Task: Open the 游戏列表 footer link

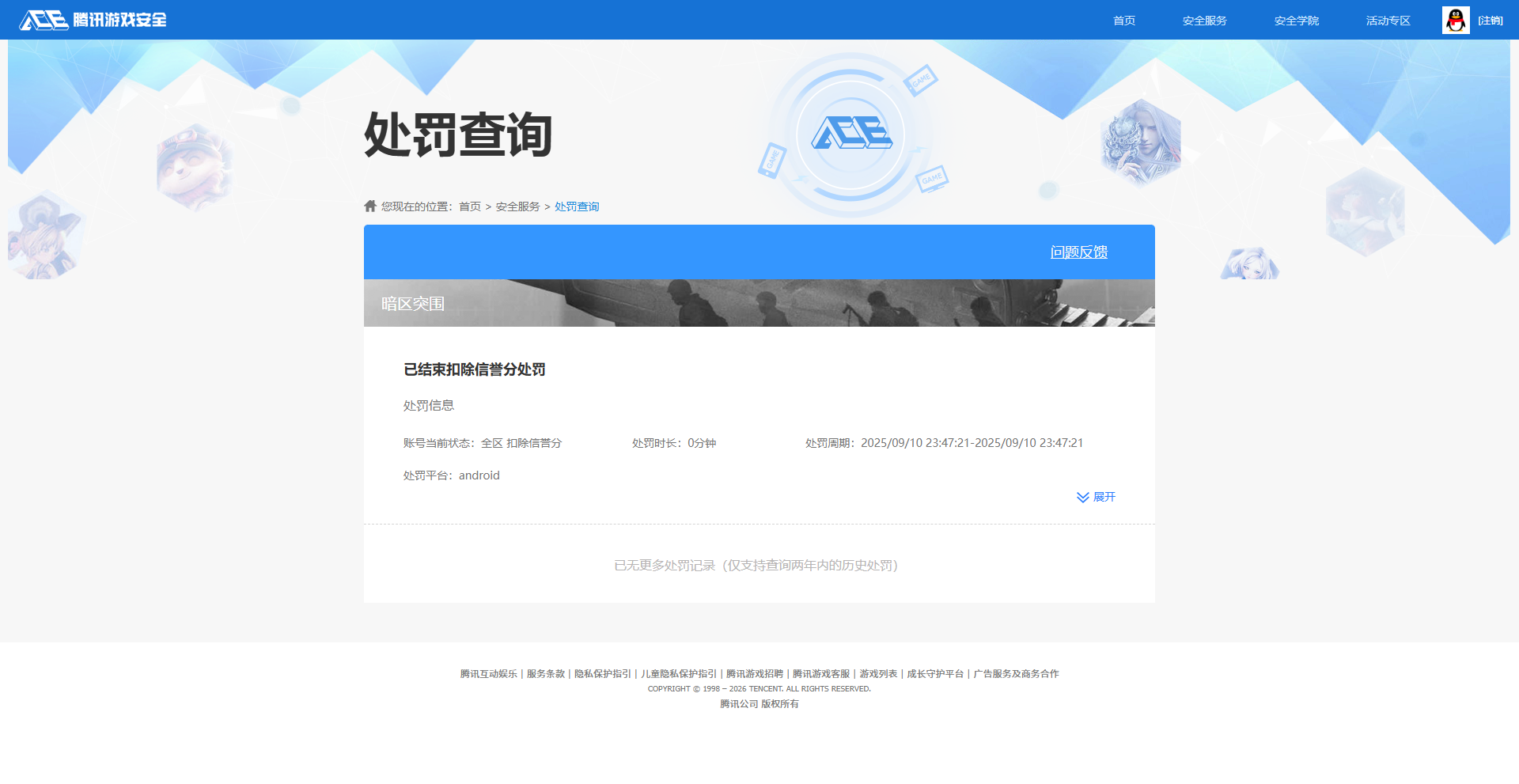Action: tap(878, 674)
